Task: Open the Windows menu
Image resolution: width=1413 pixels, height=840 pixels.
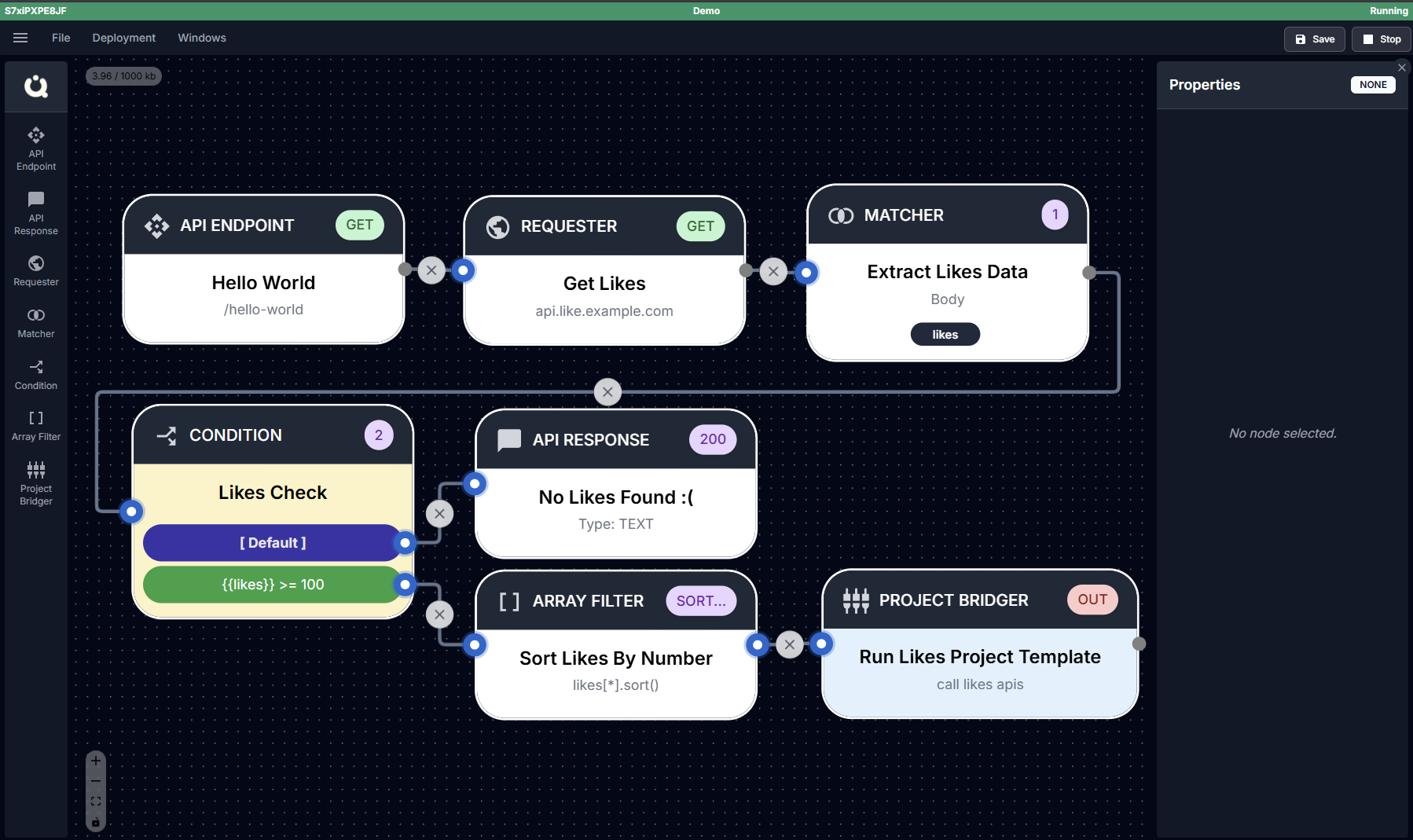Action: point(202,38)
